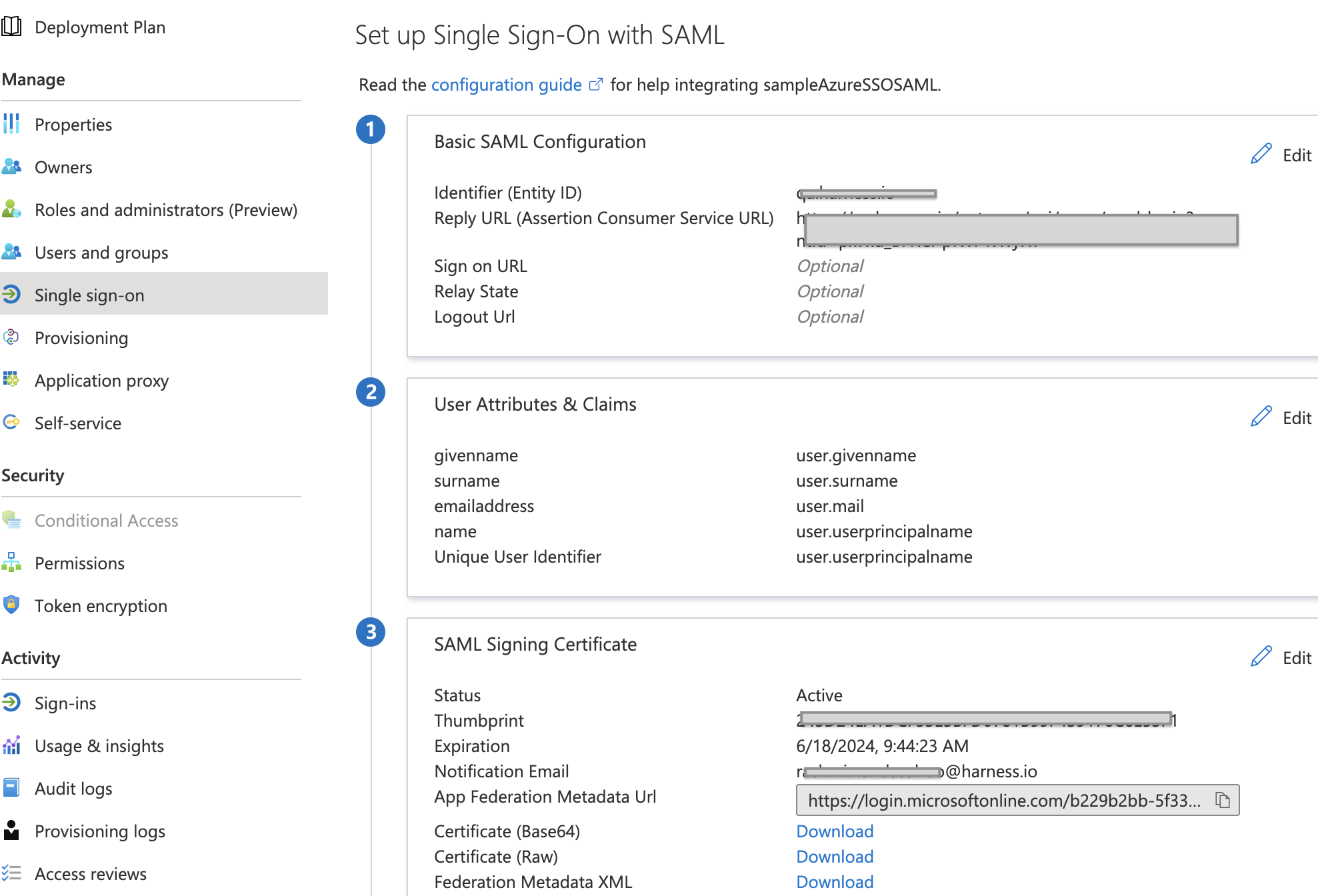Click the Token encryption shield icon

11,605
